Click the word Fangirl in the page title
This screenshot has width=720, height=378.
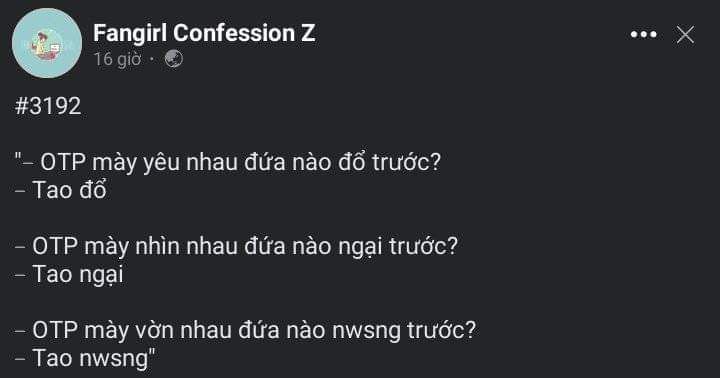pos(130,34)
